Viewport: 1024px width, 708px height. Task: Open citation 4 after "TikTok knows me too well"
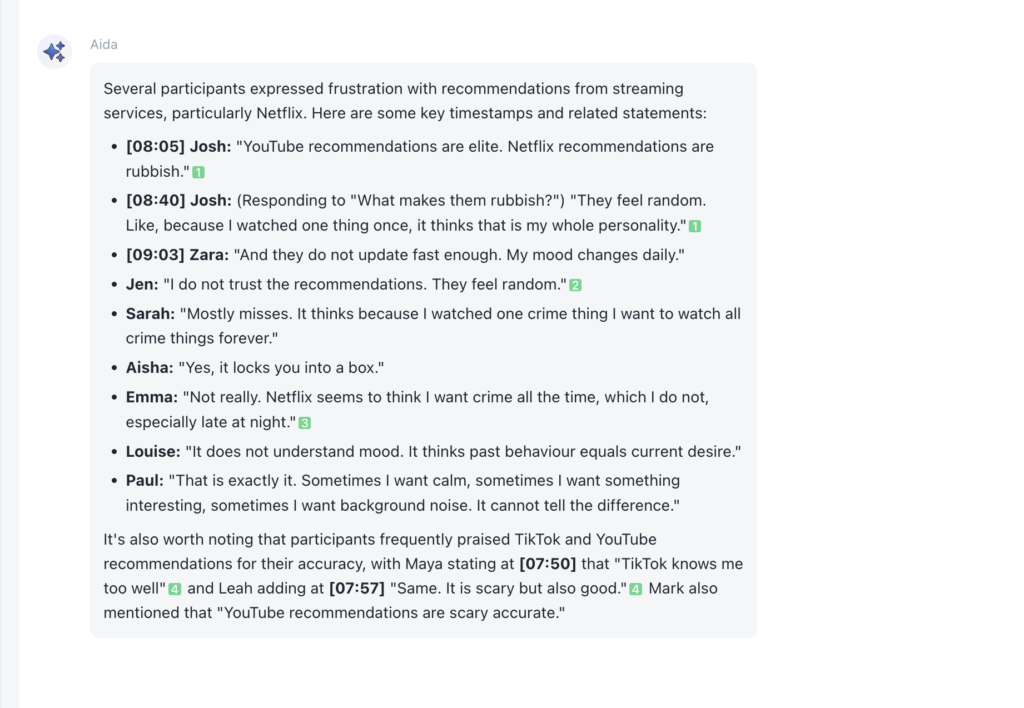pos(175,589)
